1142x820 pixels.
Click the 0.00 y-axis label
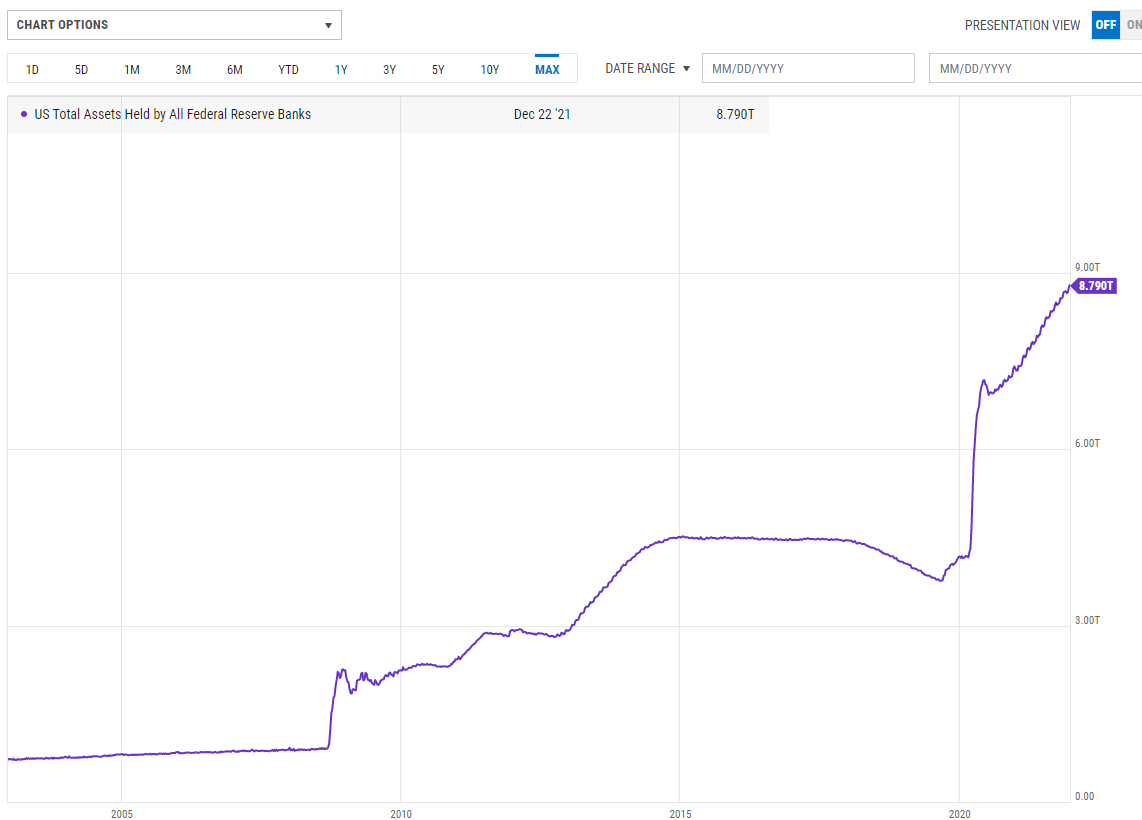[1084, 796]
